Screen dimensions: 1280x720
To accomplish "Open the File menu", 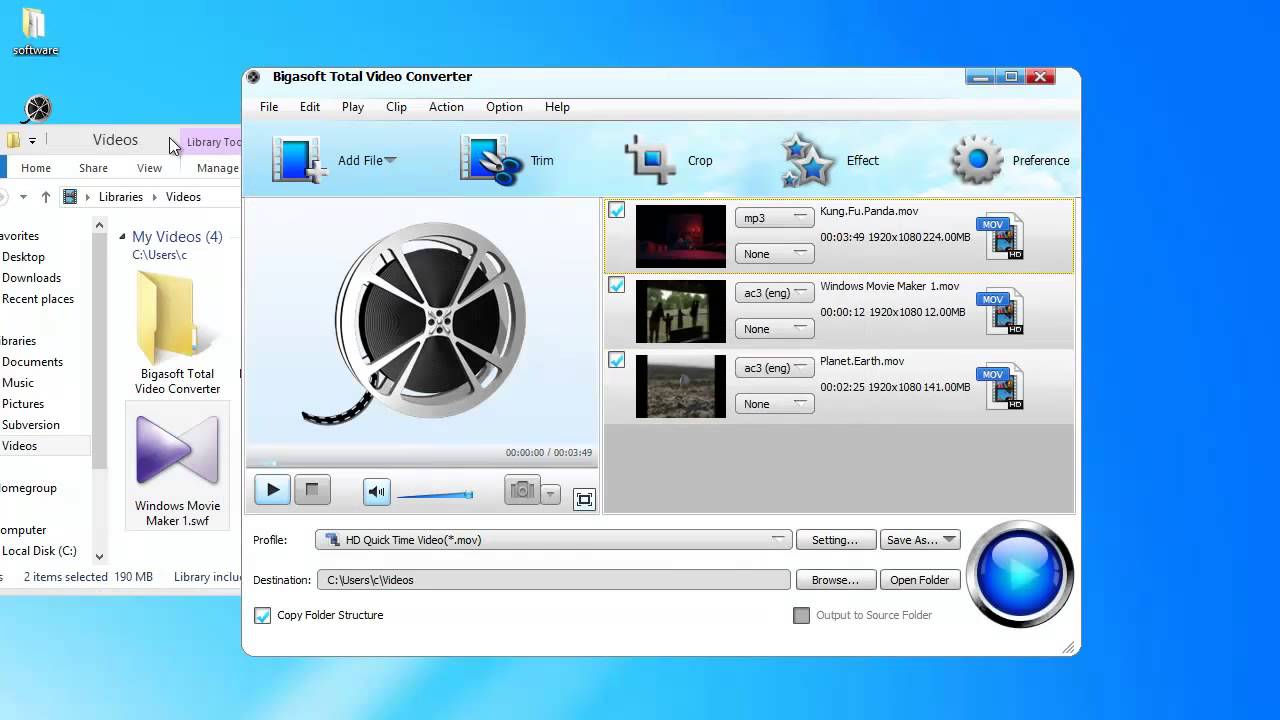I will pyautogui.click(x=269, y=107).
